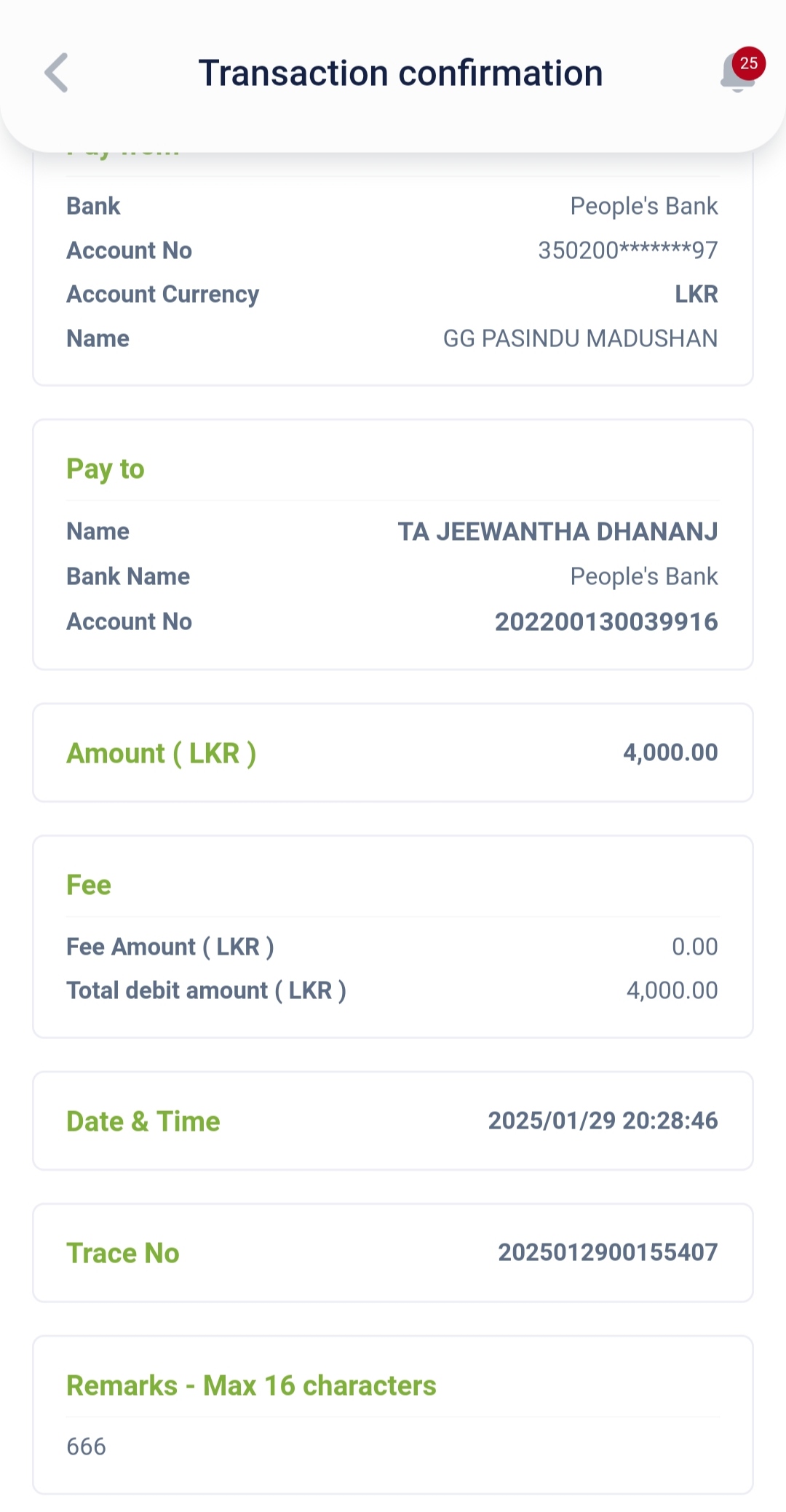Tap the Total debit amount value
Viewport: 786px width, 1512px height.
click(672, 990)
